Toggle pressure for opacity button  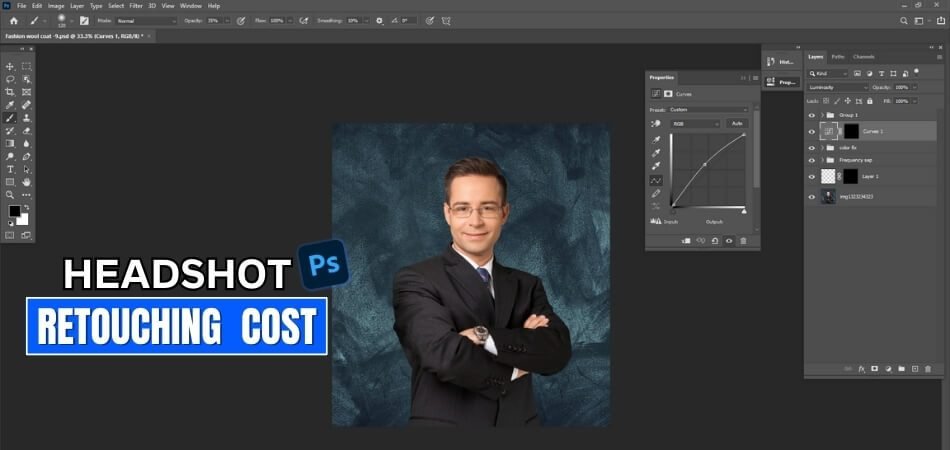click(x=241, y=21)
